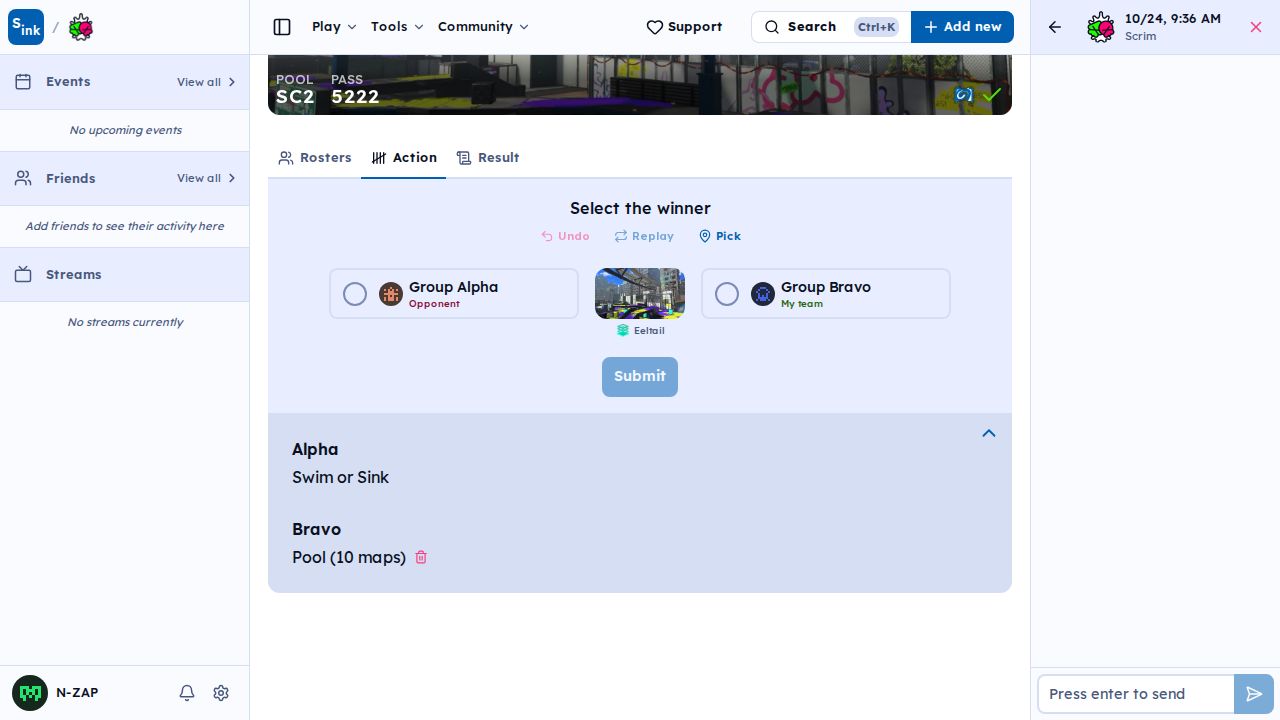
Task: Click the Add new button
Action: pos(962,27)
